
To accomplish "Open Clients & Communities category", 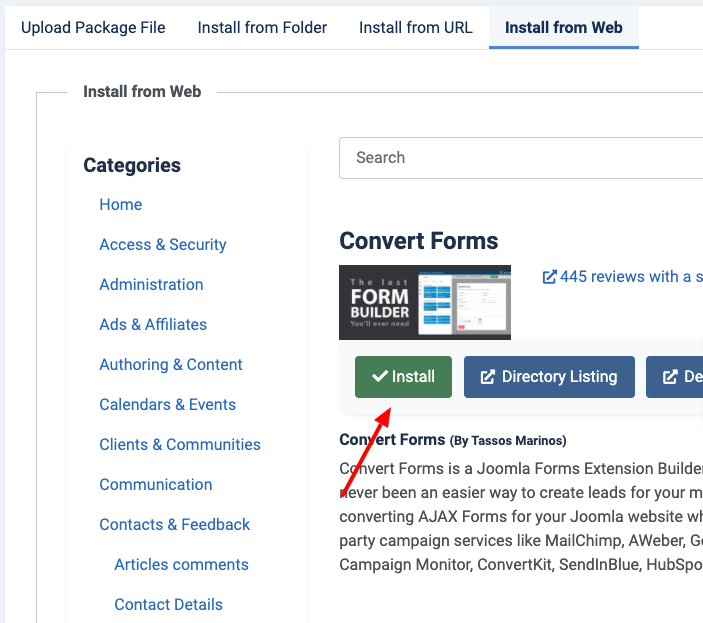I will point(180,445).
